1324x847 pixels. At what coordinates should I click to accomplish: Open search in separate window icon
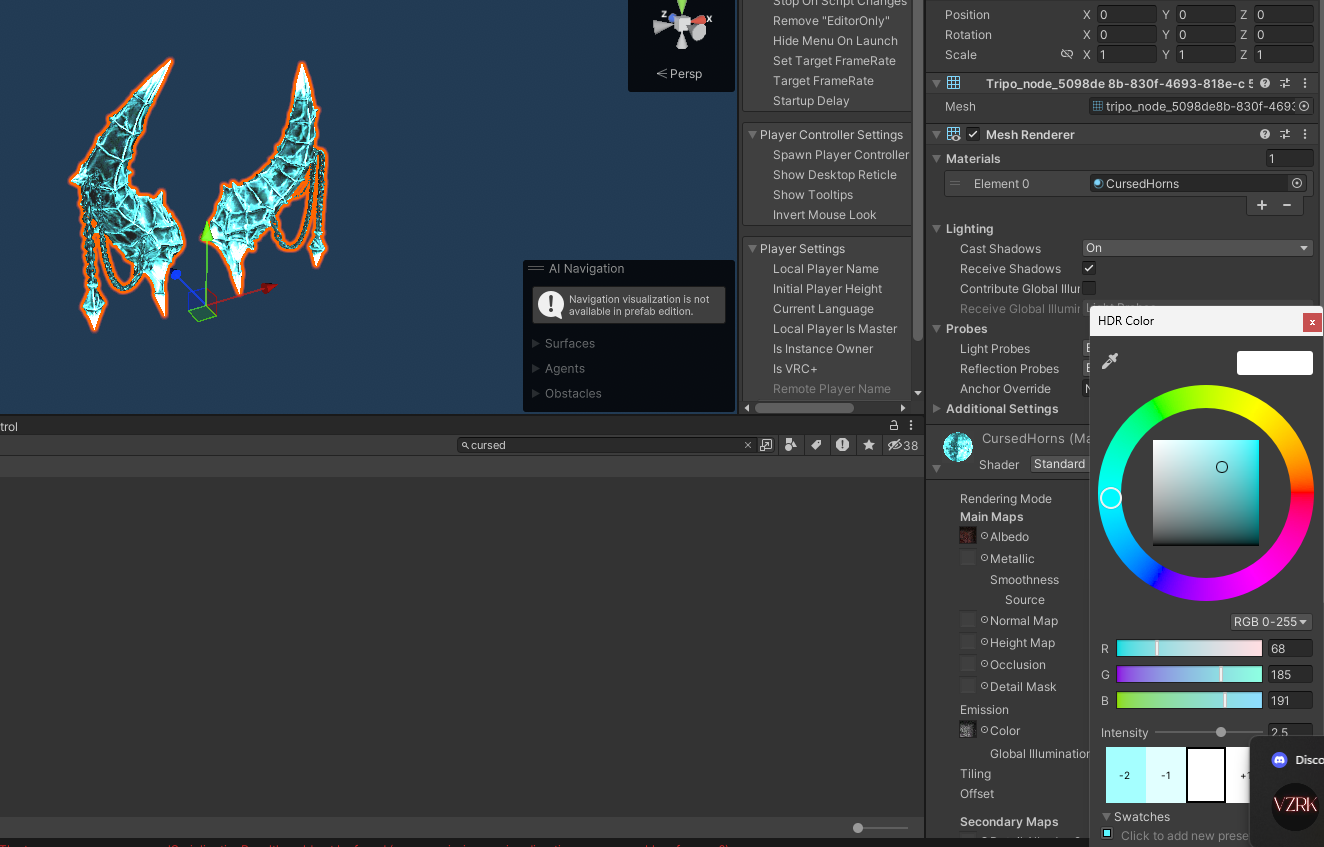coord(766,445)
